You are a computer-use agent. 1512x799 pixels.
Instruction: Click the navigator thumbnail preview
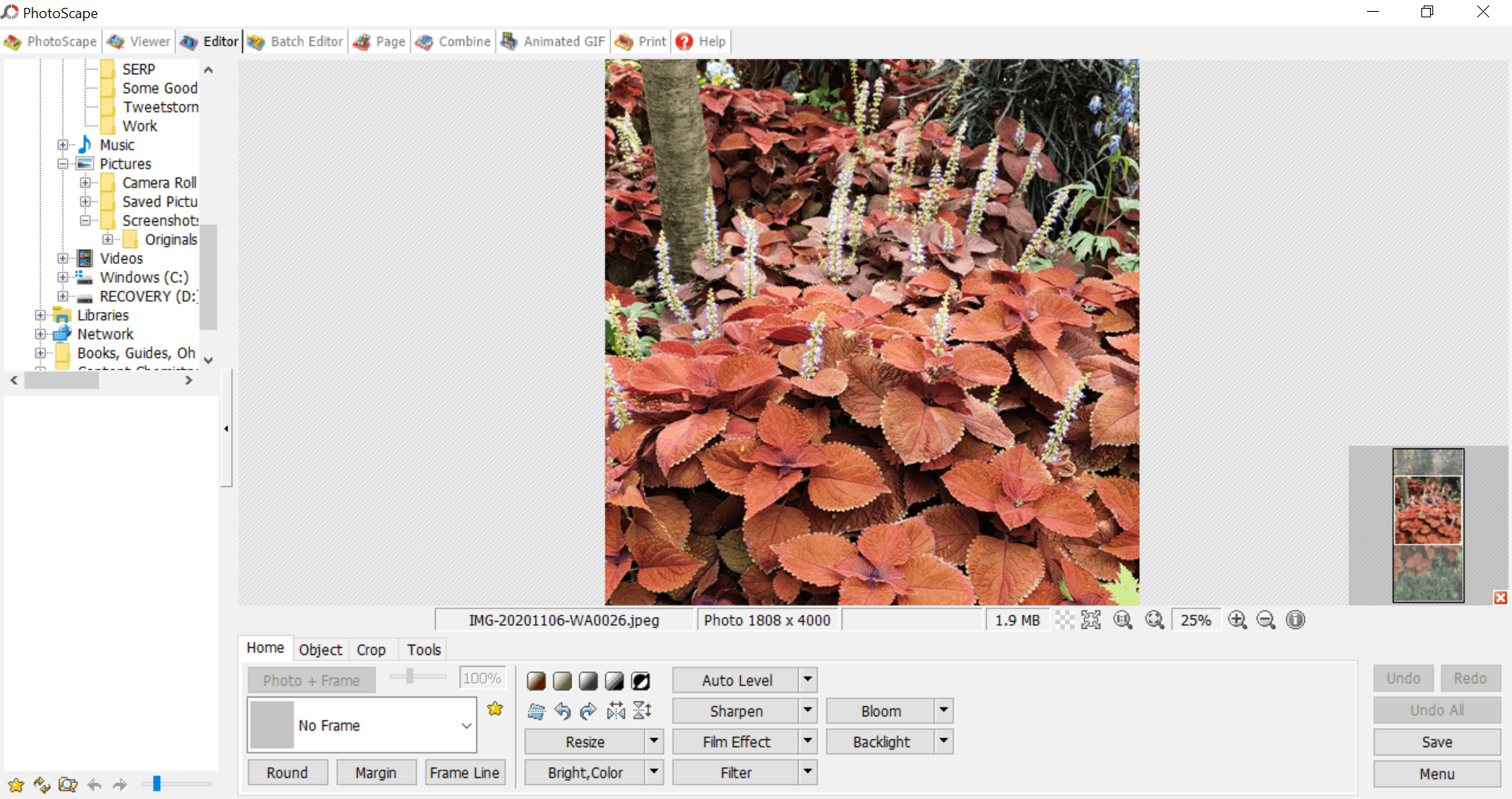click(x=1428, y=526)
